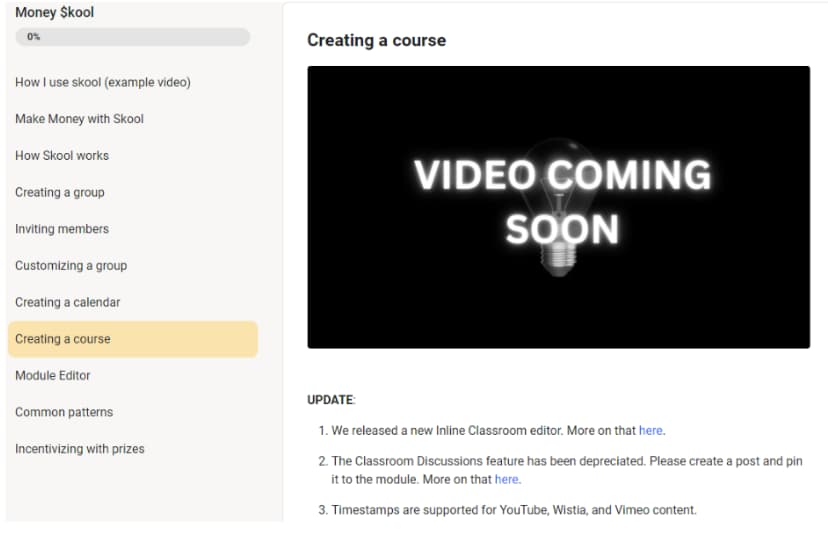828x536 pixels.
Task: Select the highlighted 'Creating a course' lesson
Action: (133, 339)
